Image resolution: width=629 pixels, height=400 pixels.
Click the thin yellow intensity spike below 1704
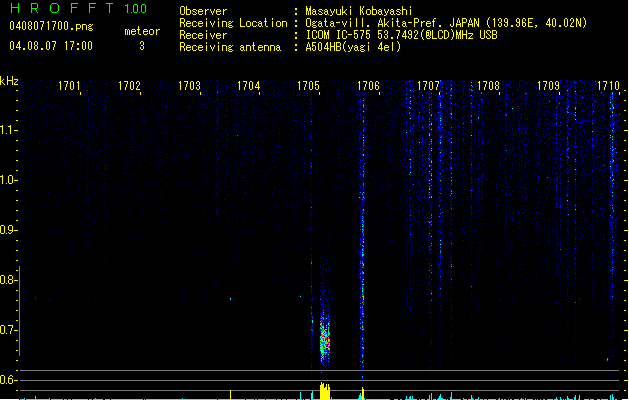230,395
